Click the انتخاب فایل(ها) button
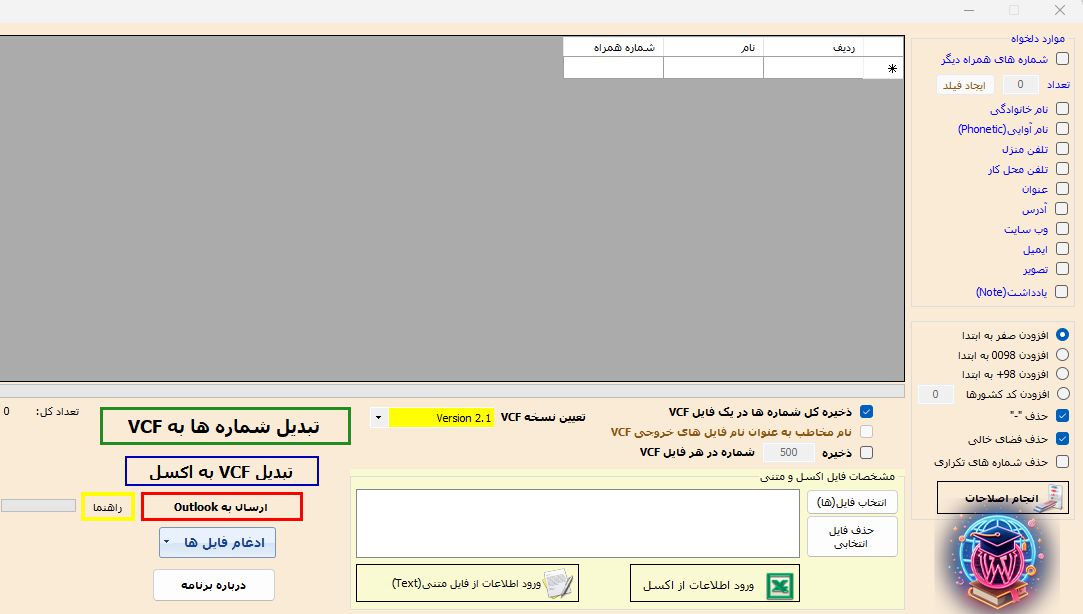The width and height of the screenshot is (1083, 614). tap(852, 502)
